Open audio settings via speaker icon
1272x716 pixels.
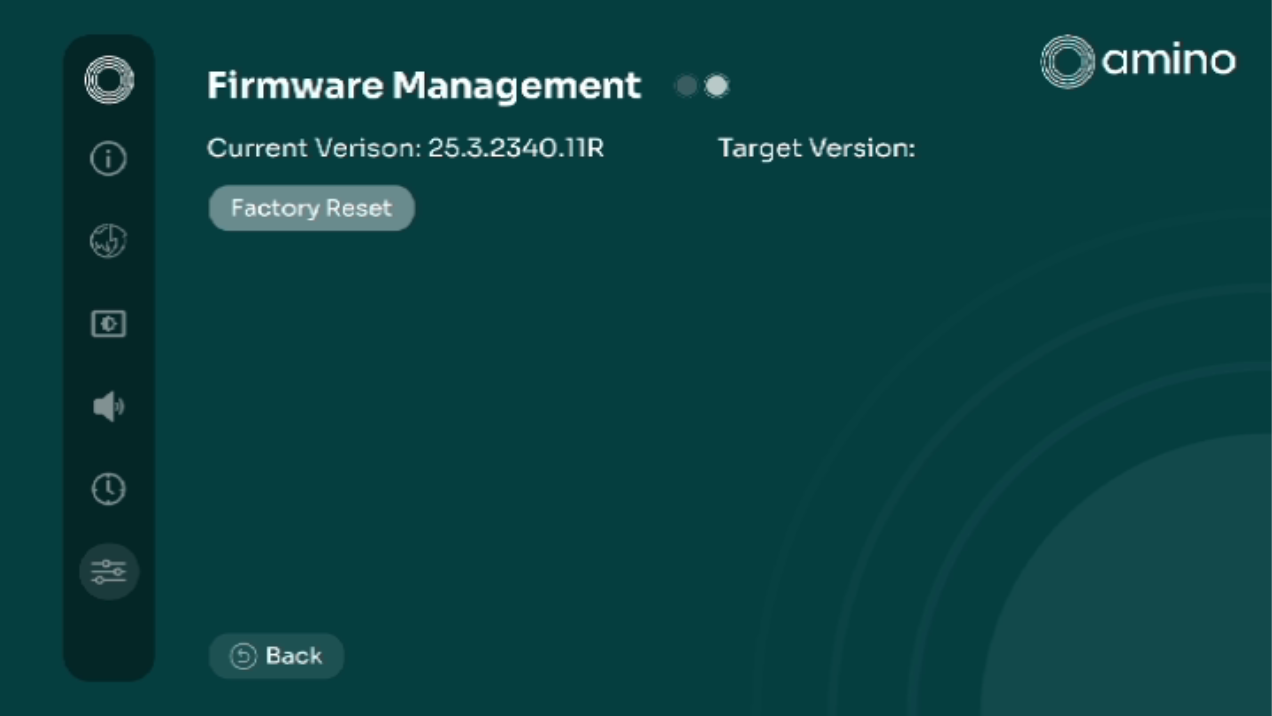click(109, 407)
